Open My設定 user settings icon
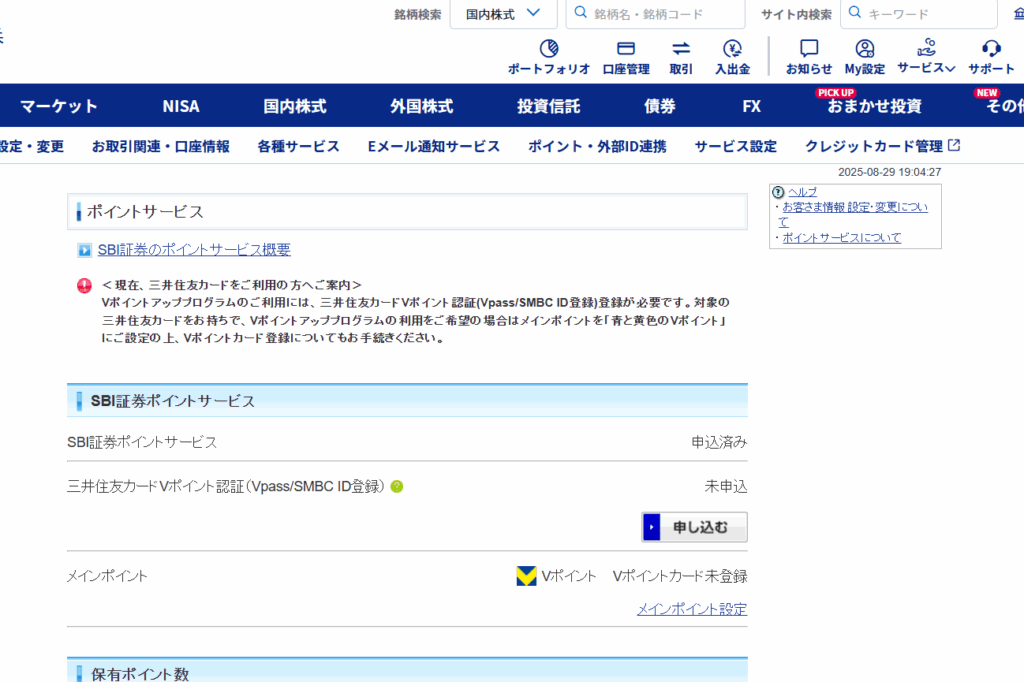Screen dimensions: 1024x682 point(865,48)
